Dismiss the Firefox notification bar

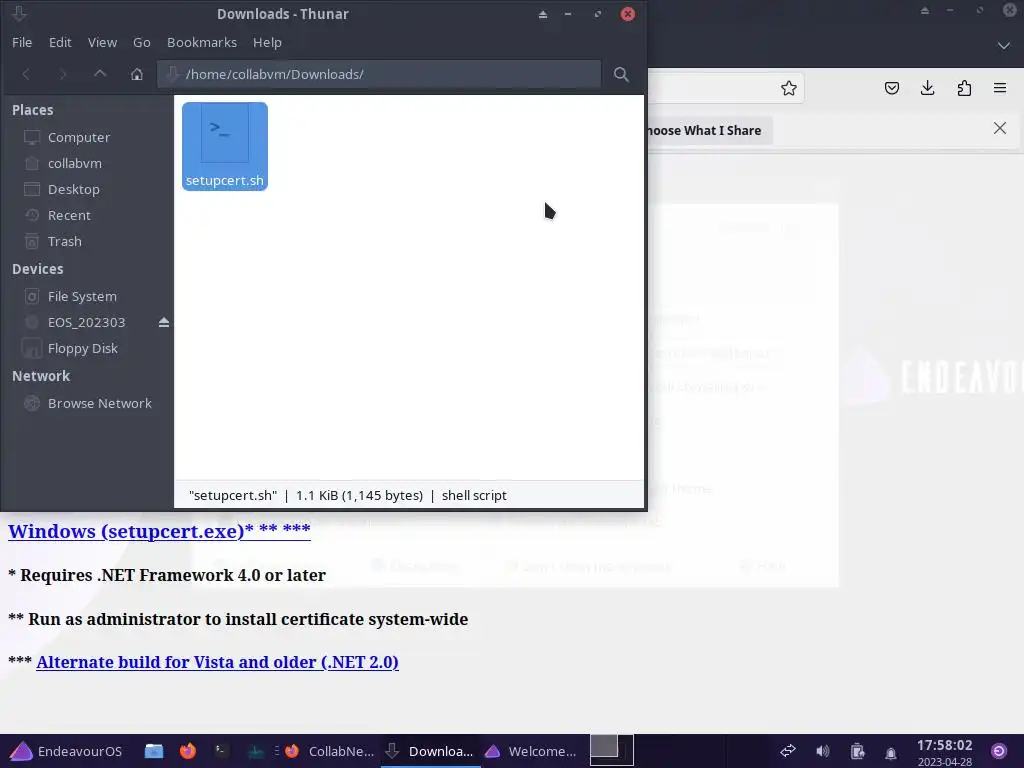coord(1000,128)
